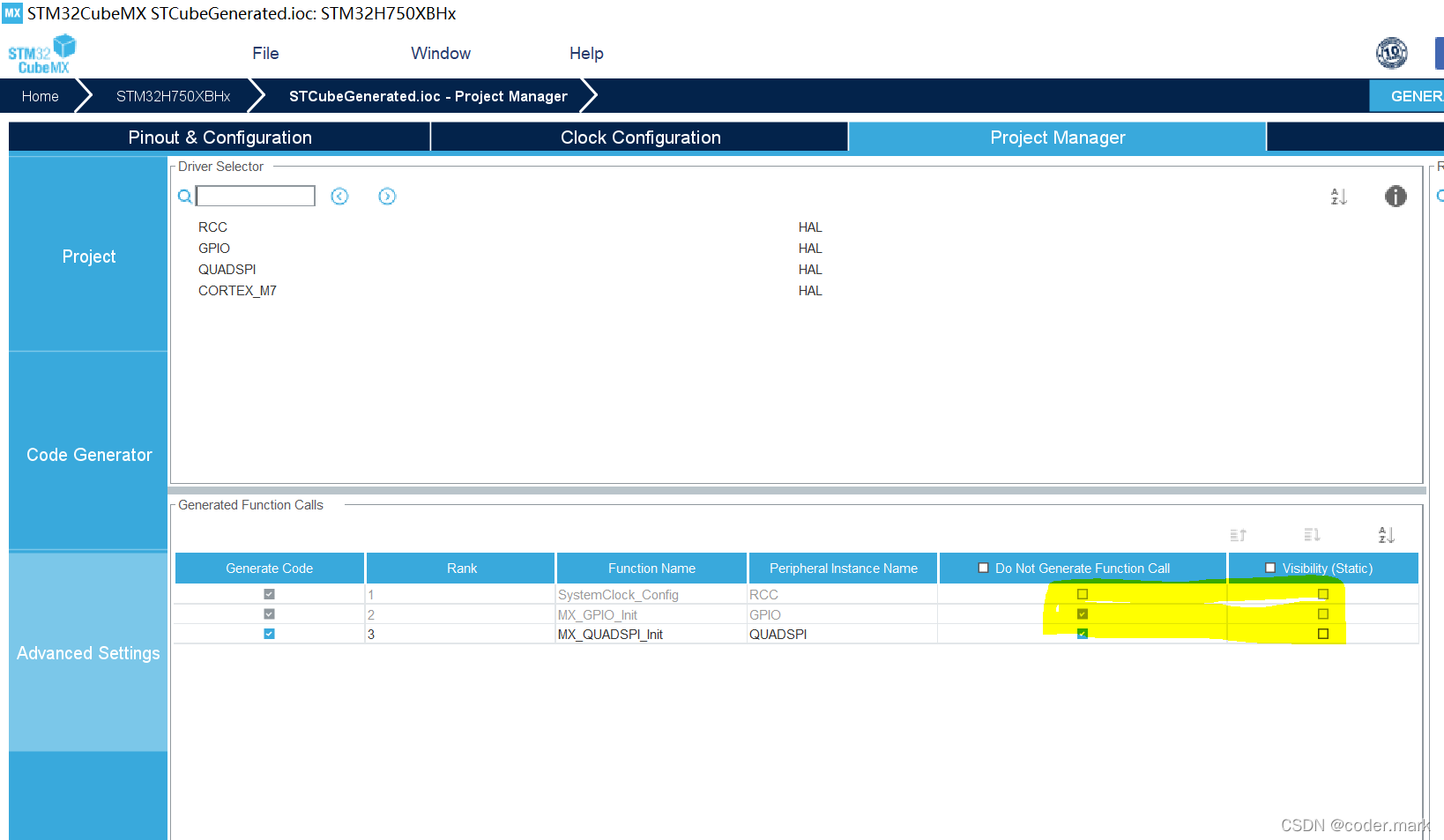This screenshot has width=1444, height=840.
Task: Click the Function Name column header
Action: pos(651,568)
